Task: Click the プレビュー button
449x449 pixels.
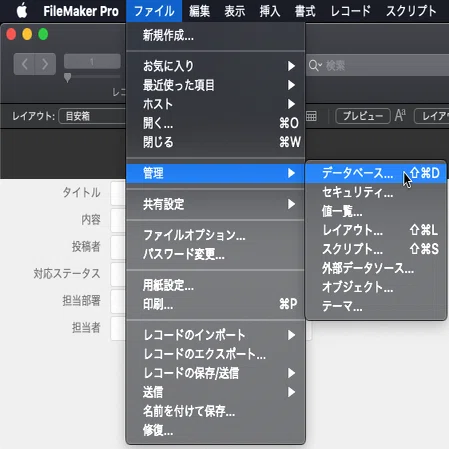Action: 363,116
